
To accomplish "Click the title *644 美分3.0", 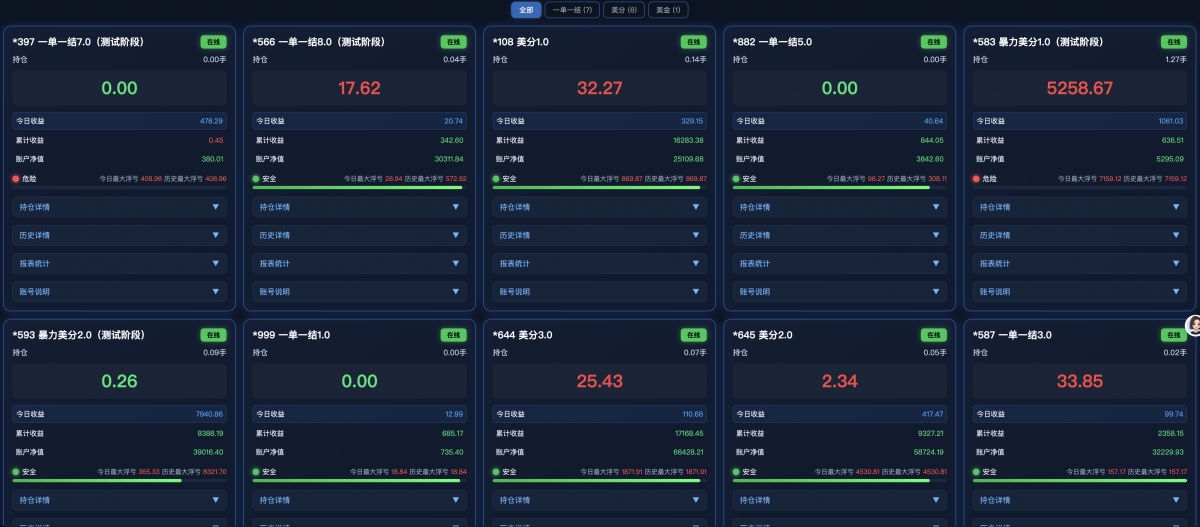I will click(x=521, y=335).
